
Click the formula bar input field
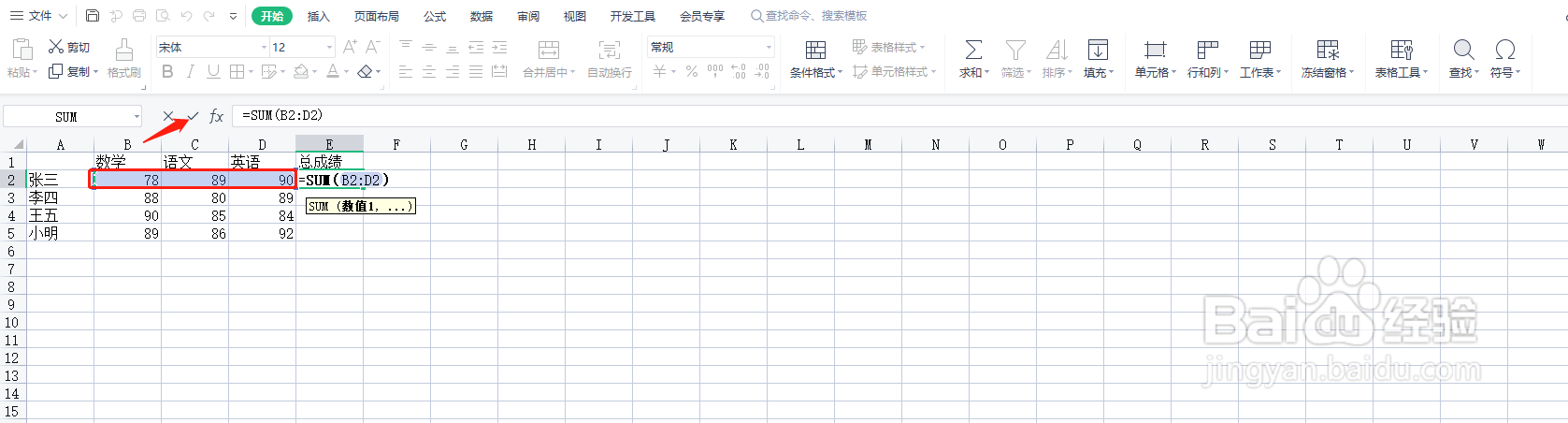tap(898, 116)
